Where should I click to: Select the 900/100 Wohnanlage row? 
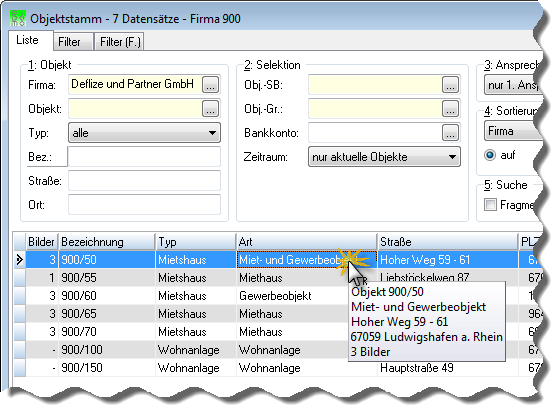tap(279, 350)
